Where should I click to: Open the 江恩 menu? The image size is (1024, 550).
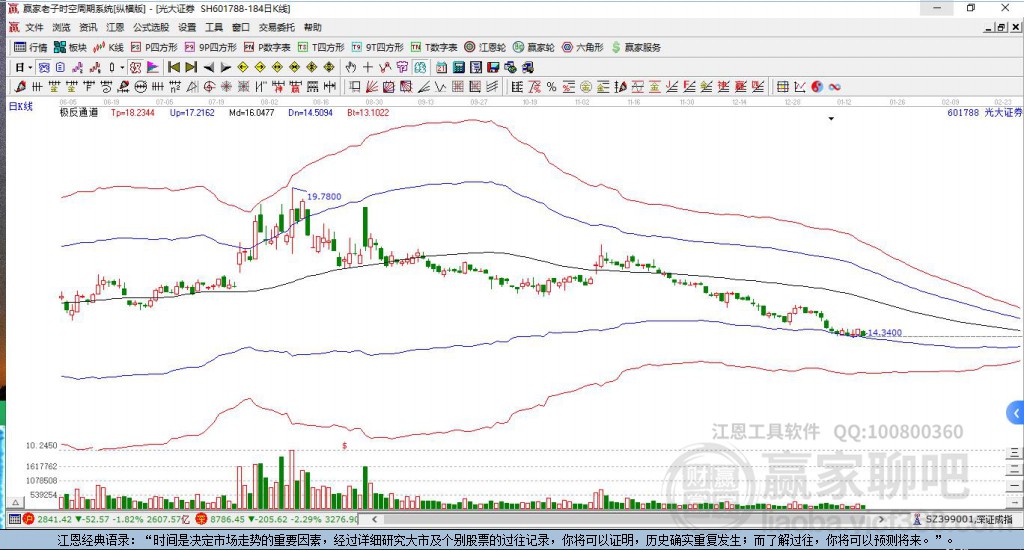115,27
